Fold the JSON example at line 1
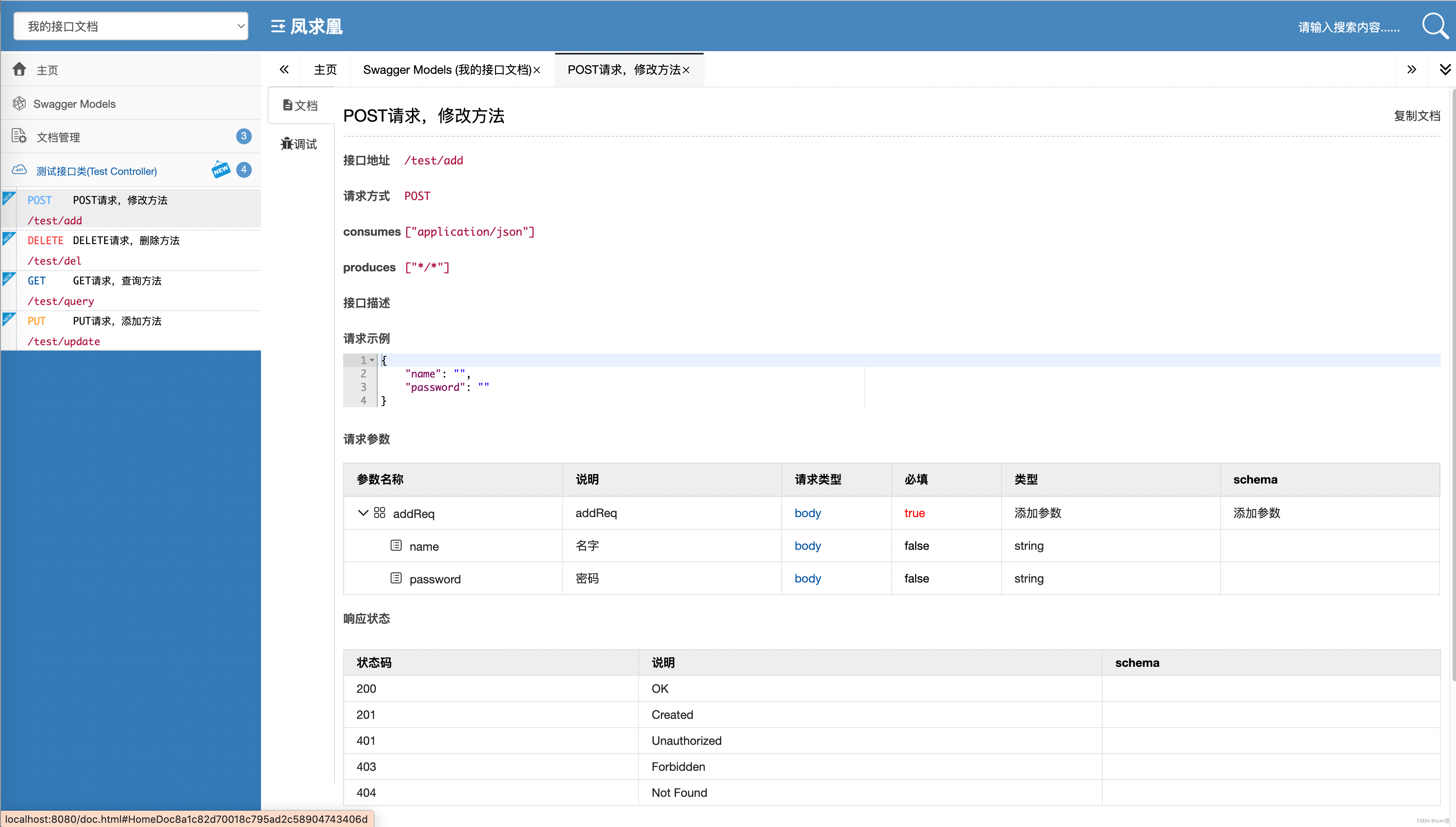 372,360
